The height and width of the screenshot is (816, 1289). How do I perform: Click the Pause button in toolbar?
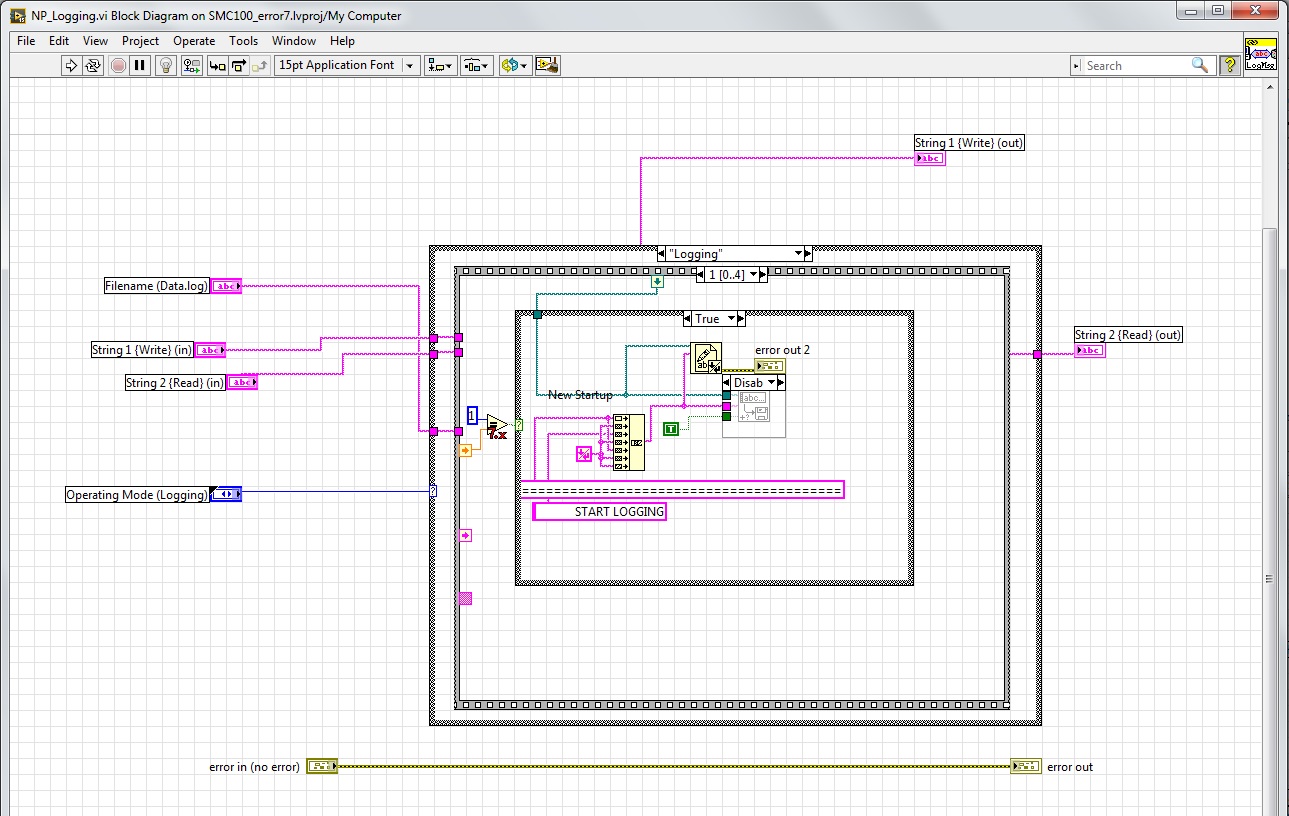point(140,65)
